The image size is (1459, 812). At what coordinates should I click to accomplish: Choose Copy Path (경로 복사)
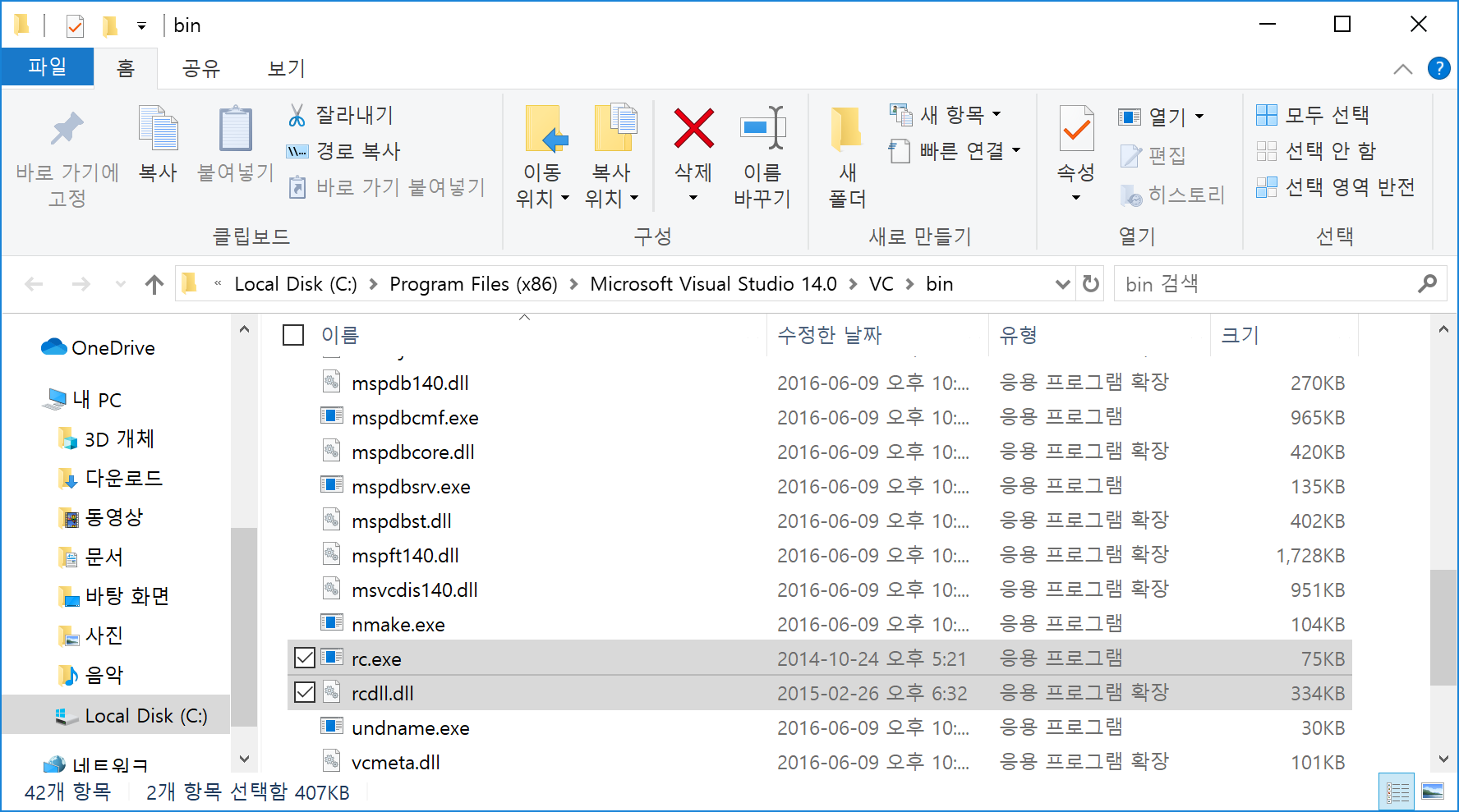343,151
